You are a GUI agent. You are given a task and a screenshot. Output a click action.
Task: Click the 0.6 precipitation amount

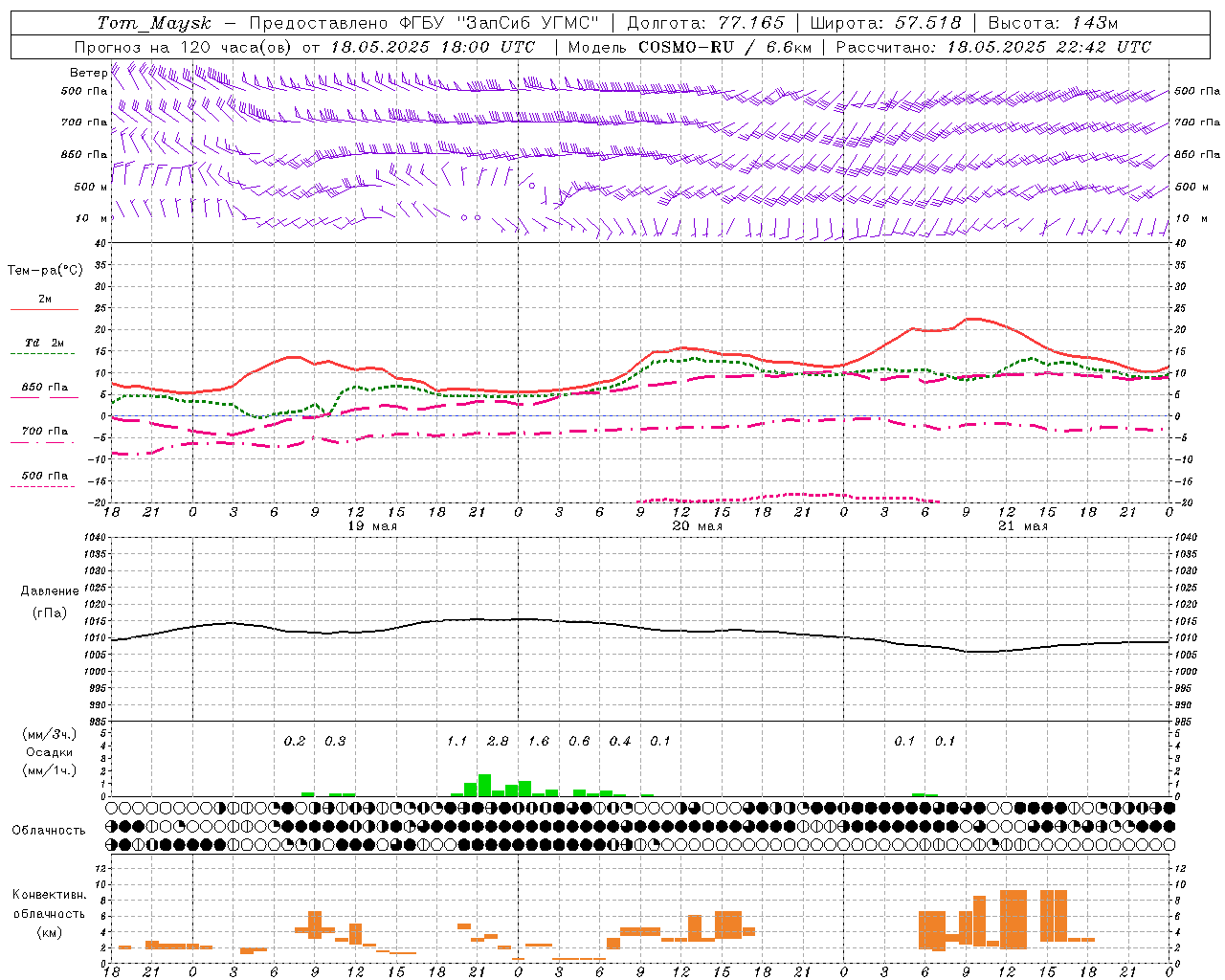(x=579, y=741)
